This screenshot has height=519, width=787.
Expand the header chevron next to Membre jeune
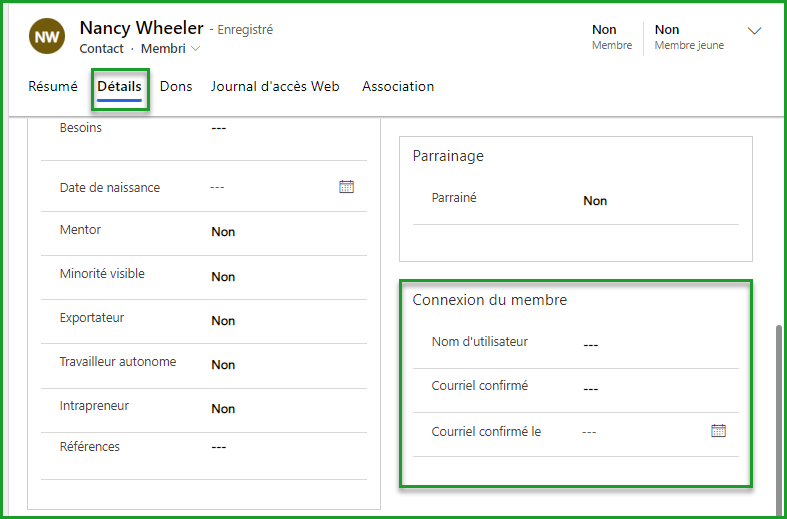coord(755,31)
